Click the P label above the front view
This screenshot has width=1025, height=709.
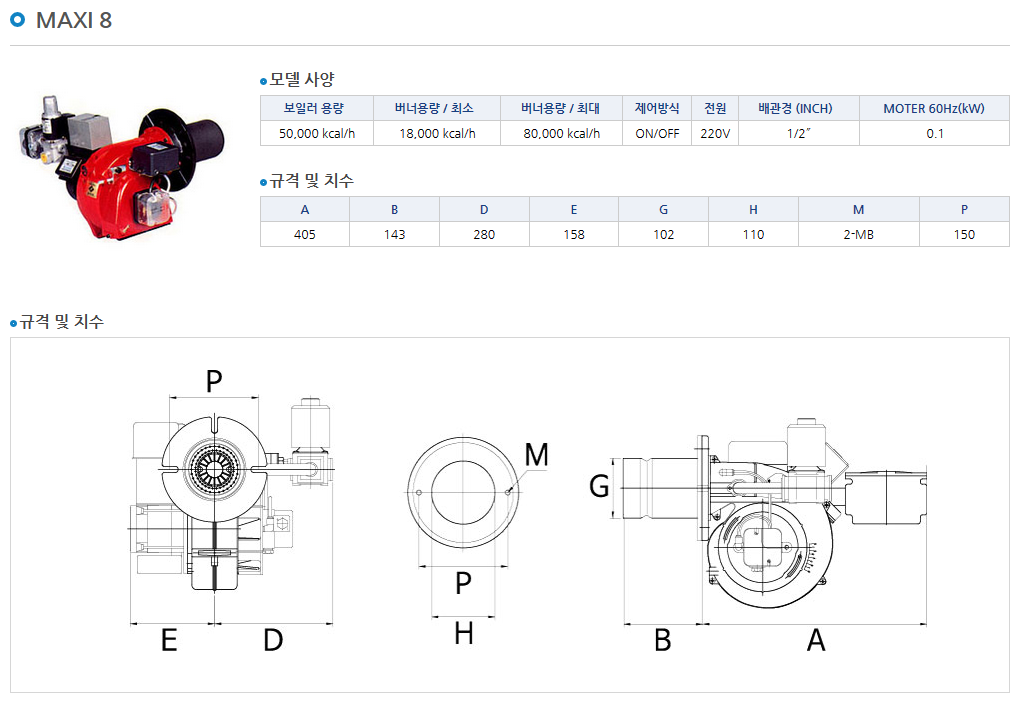[214, 381]
